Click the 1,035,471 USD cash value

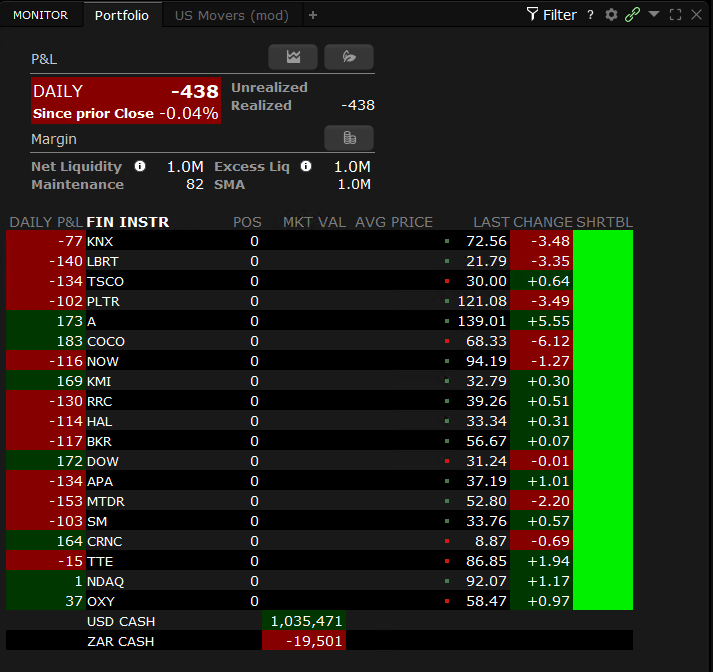pyautogui.click(x=304, y=621)
